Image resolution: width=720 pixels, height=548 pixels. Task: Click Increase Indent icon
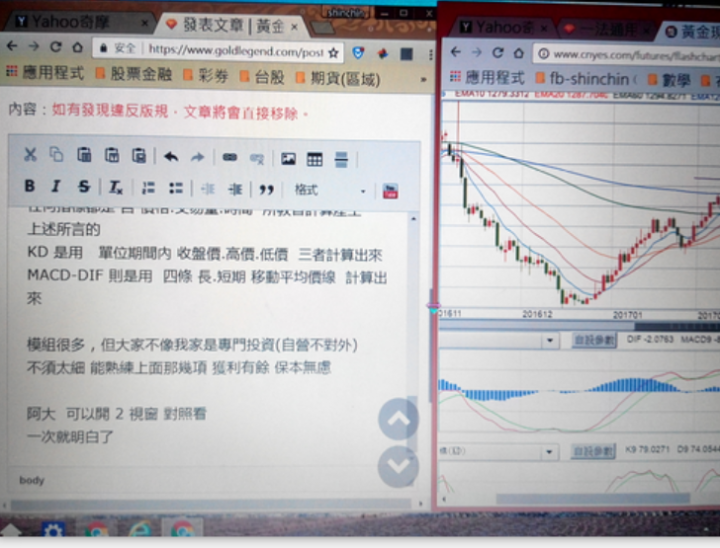[x=235, y=189]
